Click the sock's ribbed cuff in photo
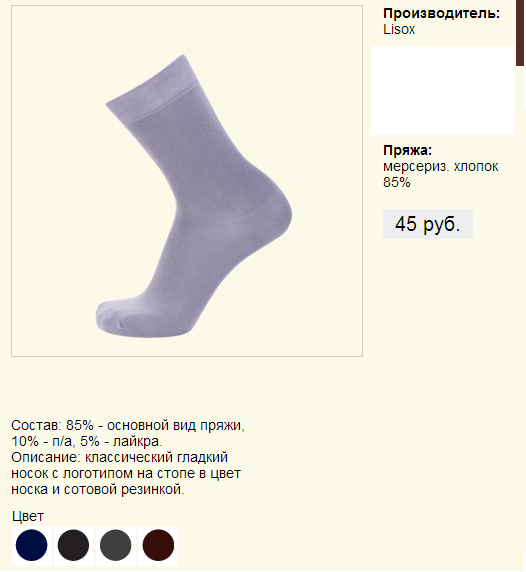Image resolution: width=526 pixels, height=572 pixels. tap(151, 89)
